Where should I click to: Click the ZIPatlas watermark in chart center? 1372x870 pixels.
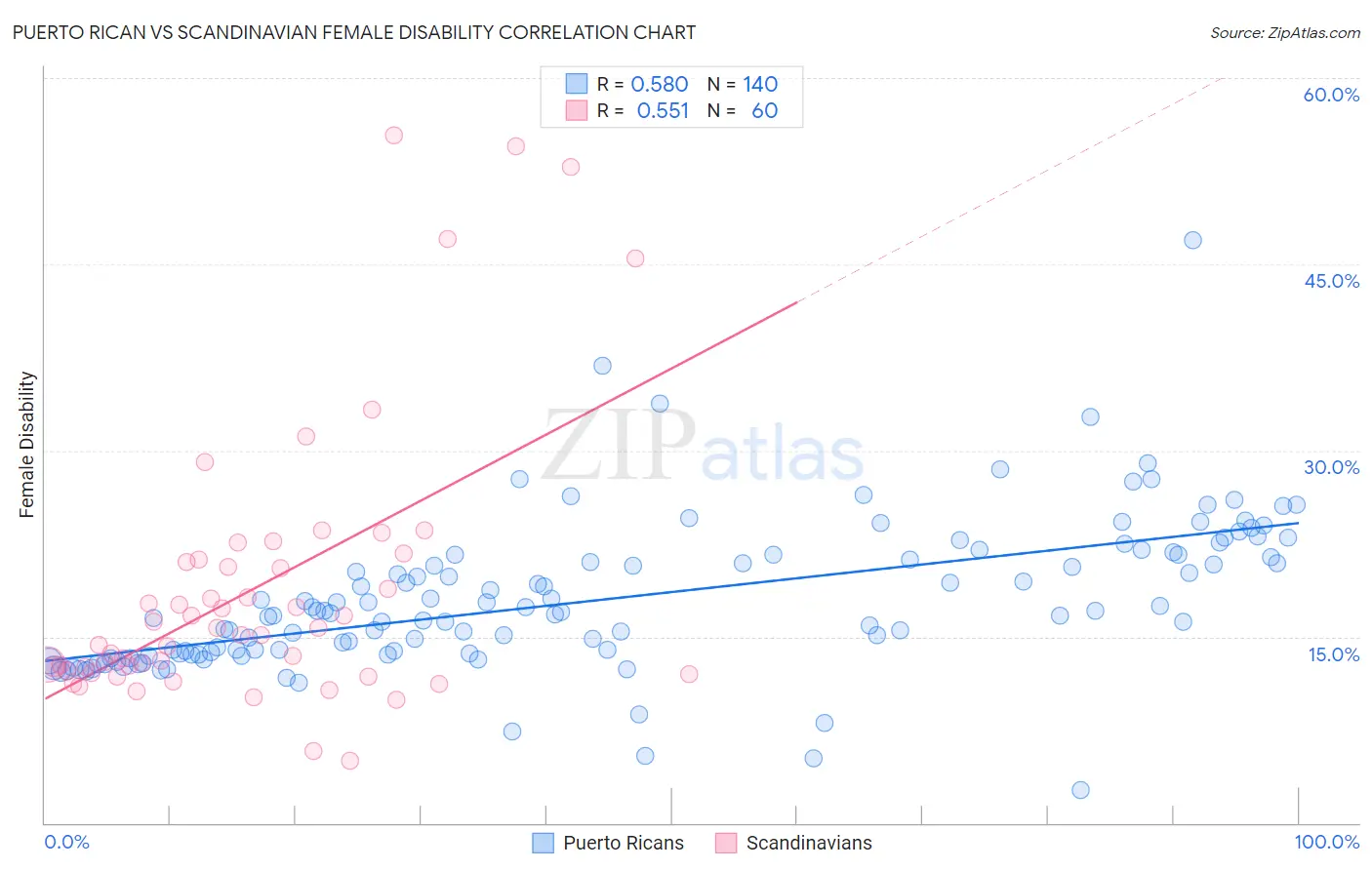coord(703,447)
